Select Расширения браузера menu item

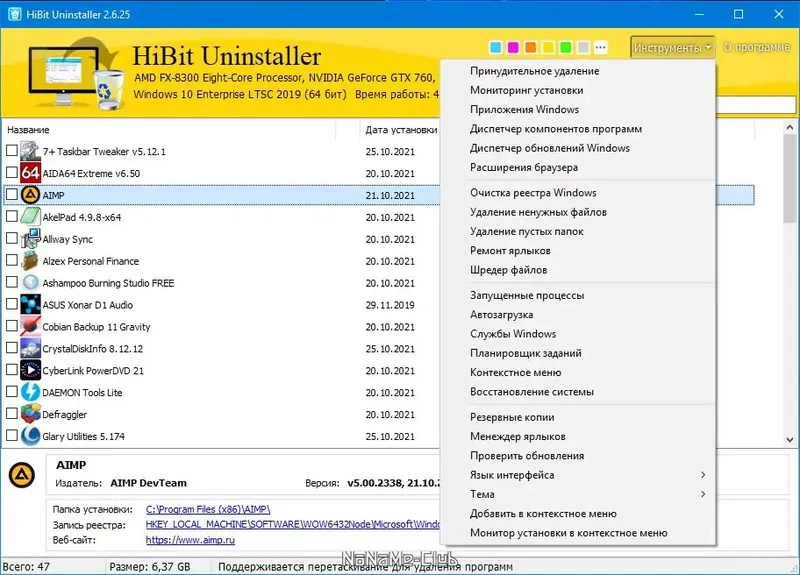tap(578, 167)
